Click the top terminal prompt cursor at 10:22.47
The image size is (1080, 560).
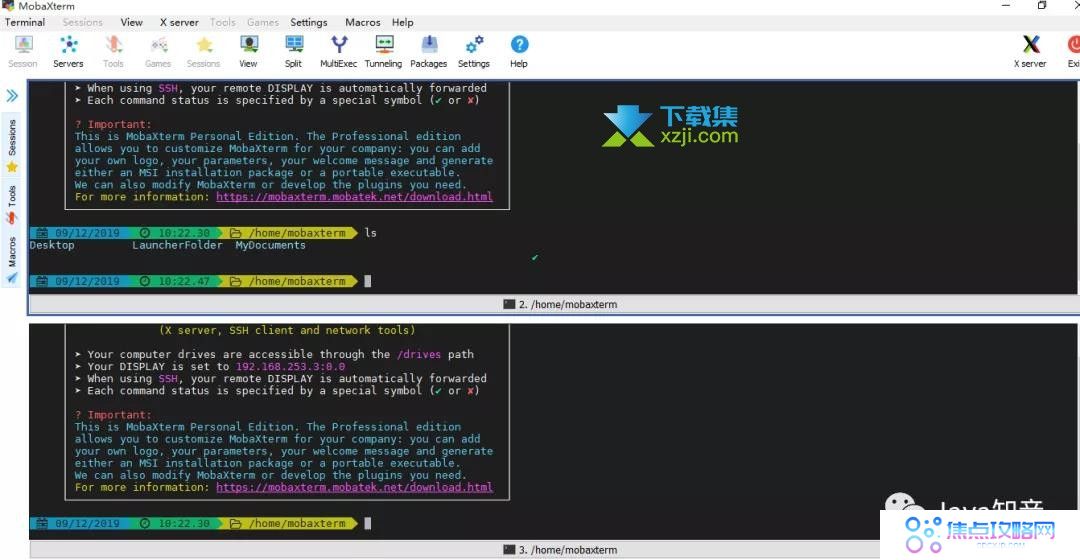coord(368,281)
